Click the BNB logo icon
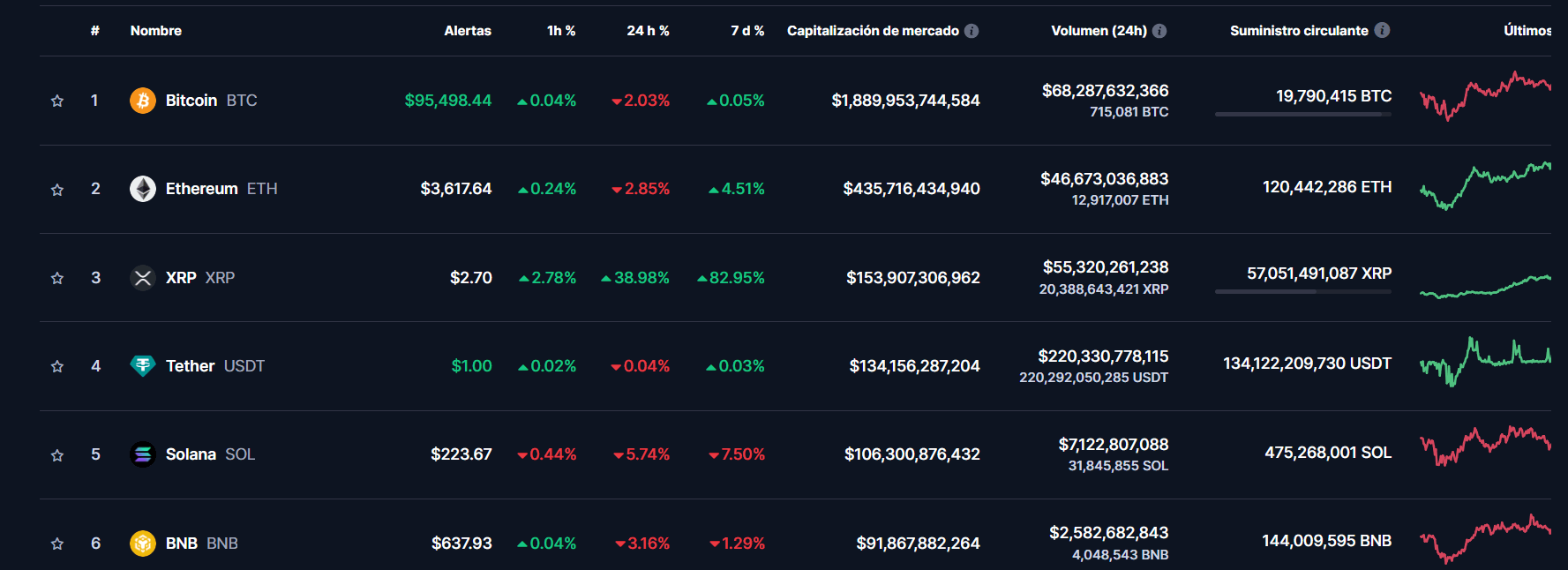 tap(143, 544)
